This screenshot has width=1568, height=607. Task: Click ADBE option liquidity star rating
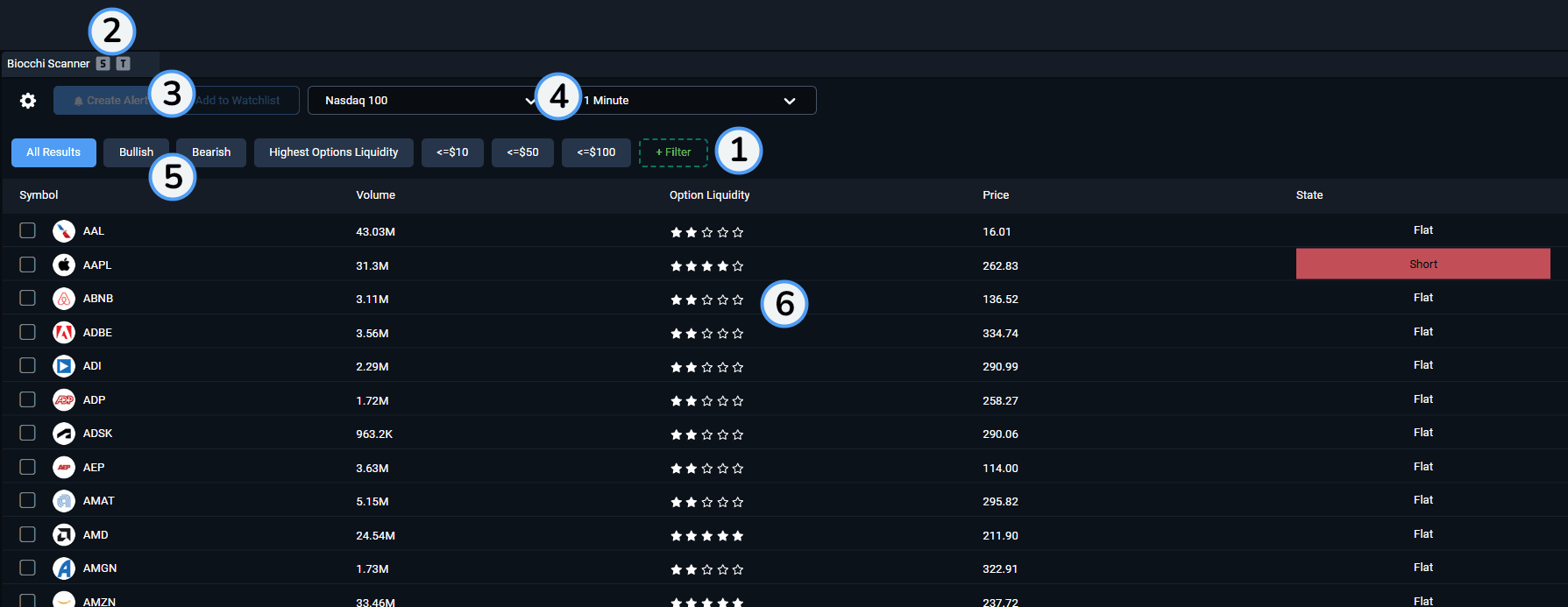707,334
